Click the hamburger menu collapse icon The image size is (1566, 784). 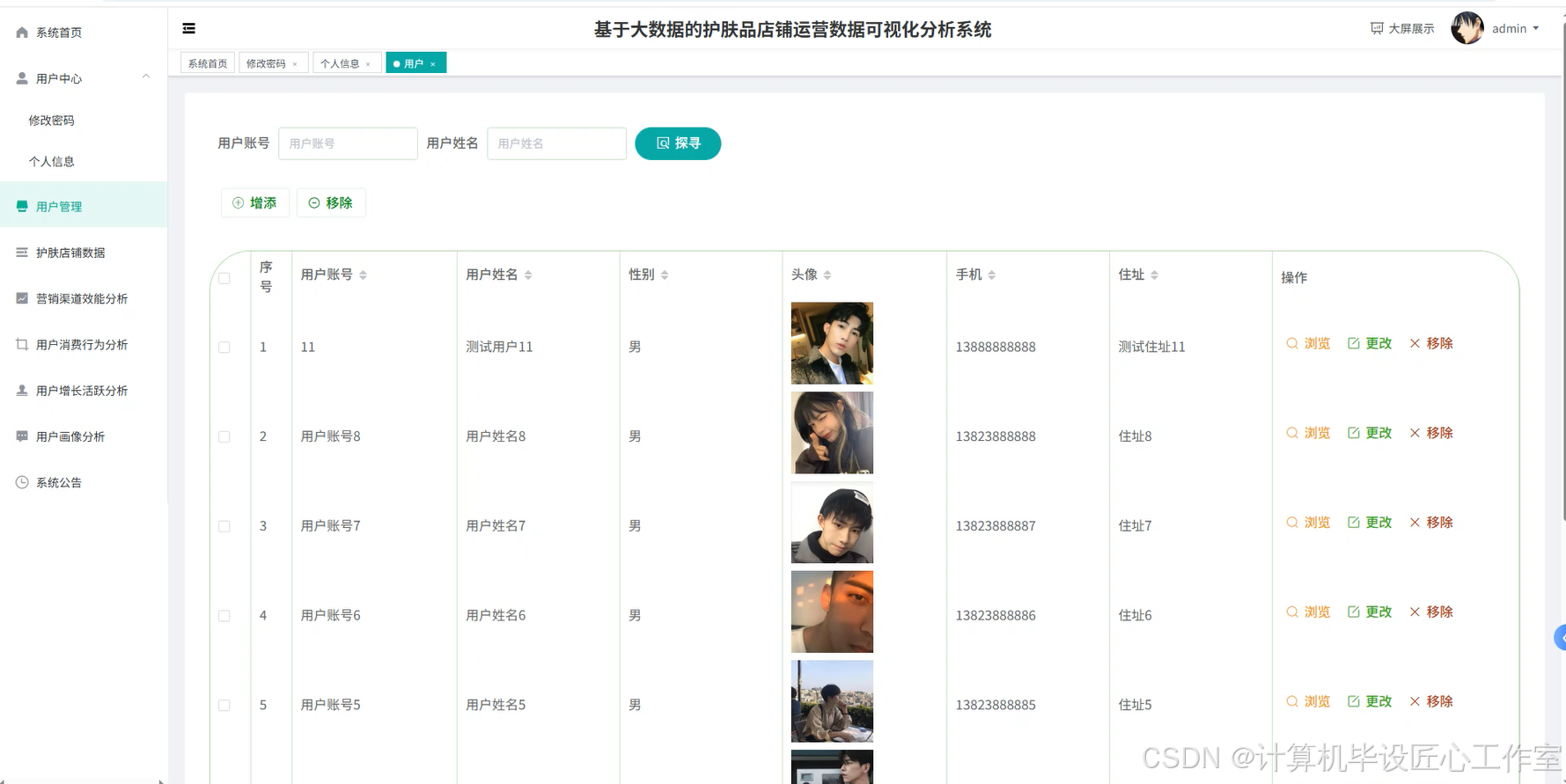click(188, 28)
